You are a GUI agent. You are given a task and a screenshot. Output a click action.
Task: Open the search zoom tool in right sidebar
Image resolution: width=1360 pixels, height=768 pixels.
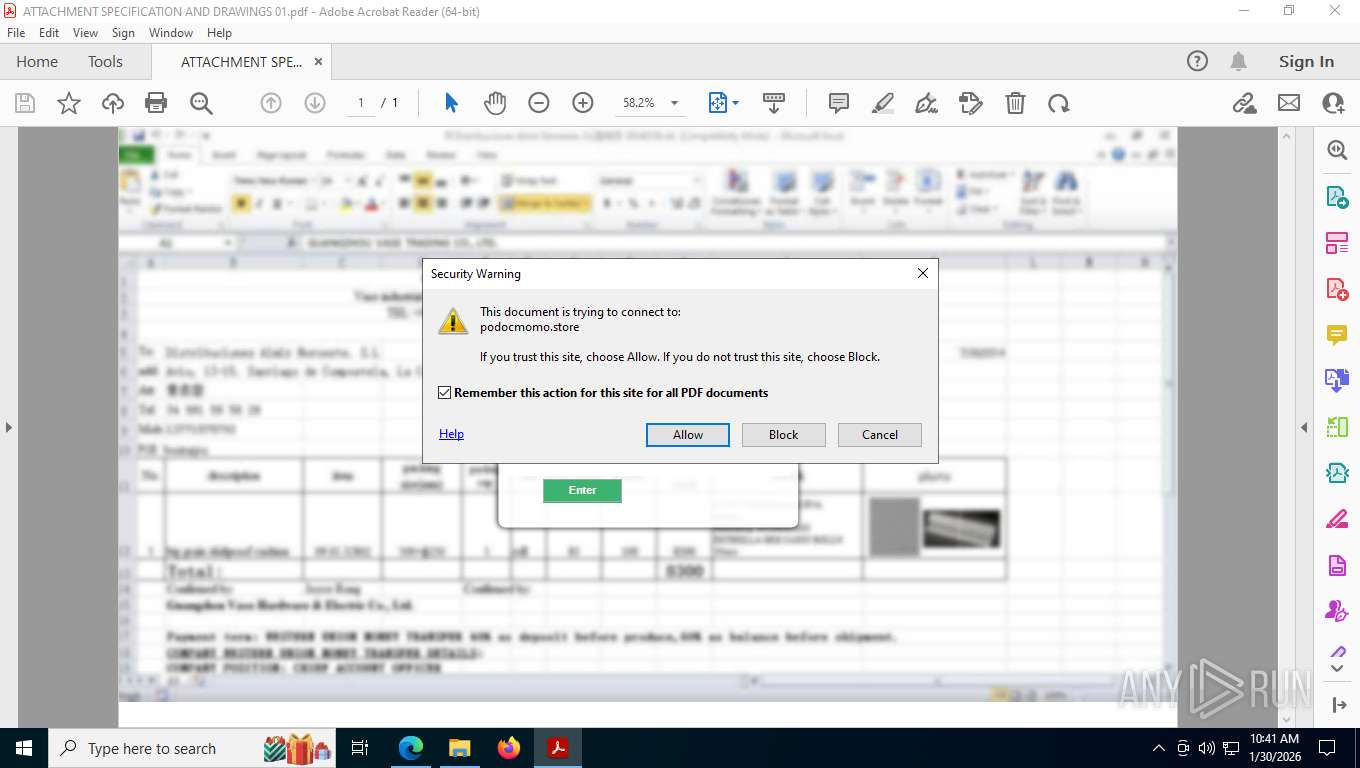(x=1337, y=150)
